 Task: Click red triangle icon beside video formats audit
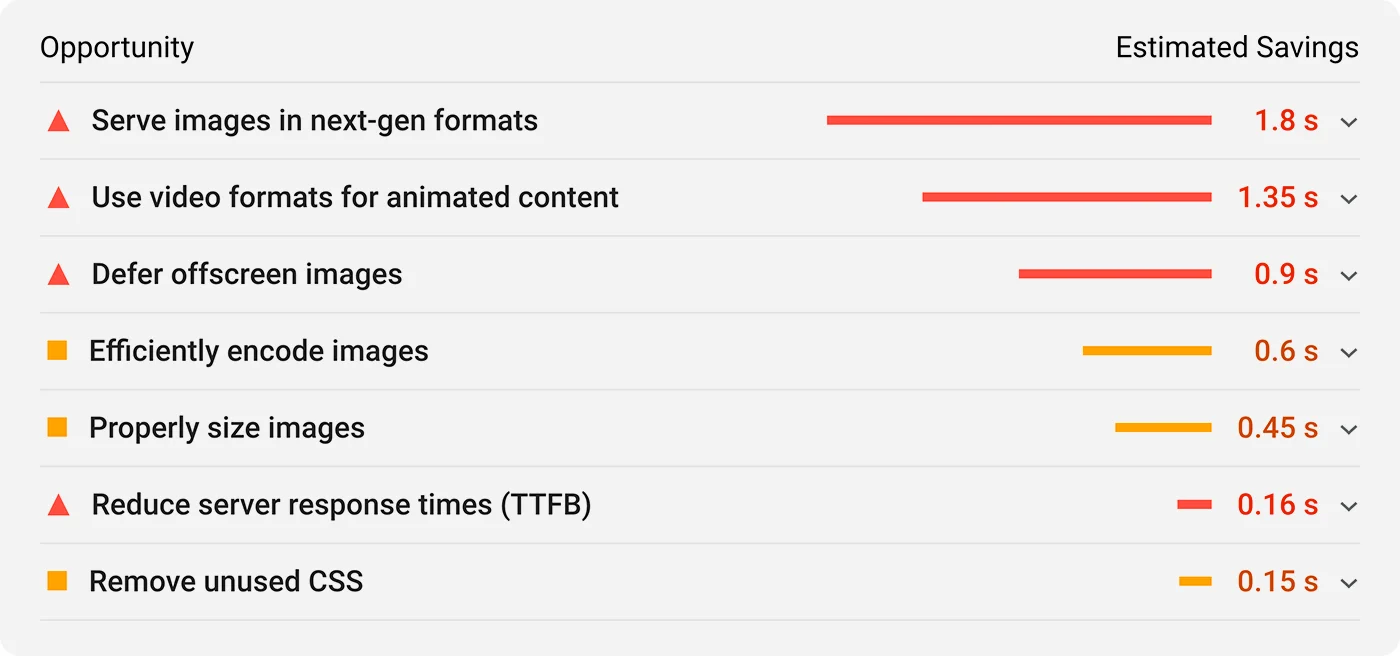(x=59, y=198)
